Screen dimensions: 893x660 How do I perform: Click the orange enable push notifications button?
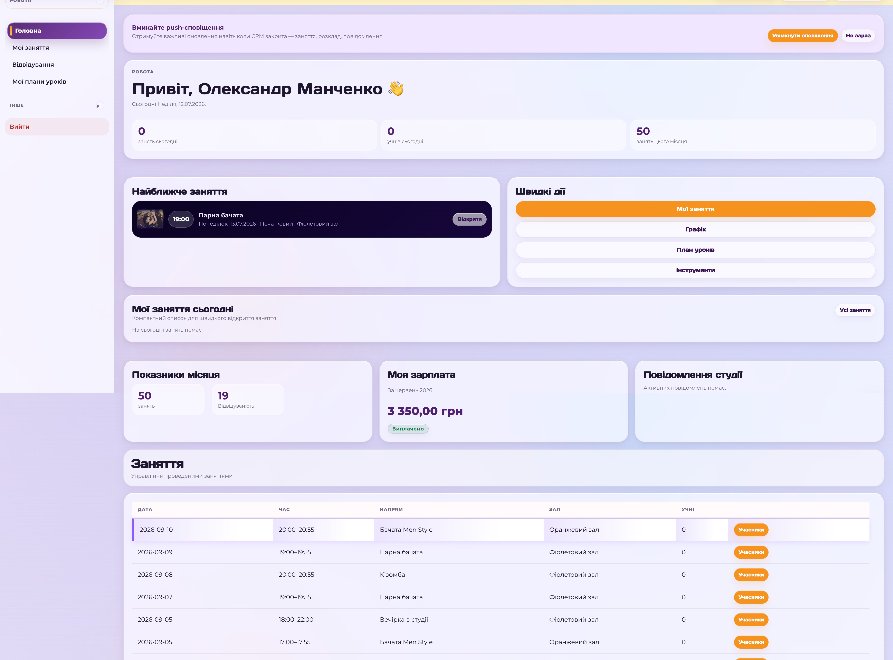point(802,36)
